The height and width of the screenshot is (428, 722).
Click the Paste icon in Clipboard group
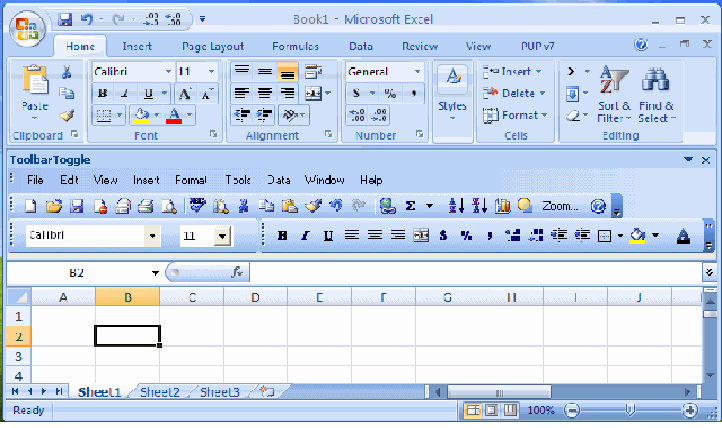tap(35, 80)
